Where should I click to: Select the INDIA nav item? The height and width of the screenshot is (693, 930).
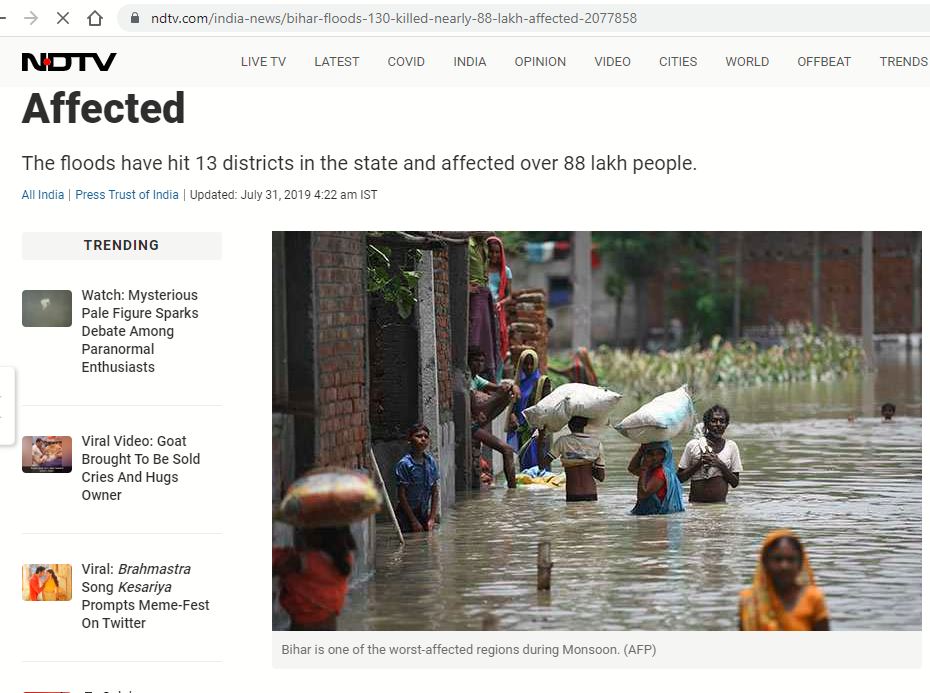point(470,62)
